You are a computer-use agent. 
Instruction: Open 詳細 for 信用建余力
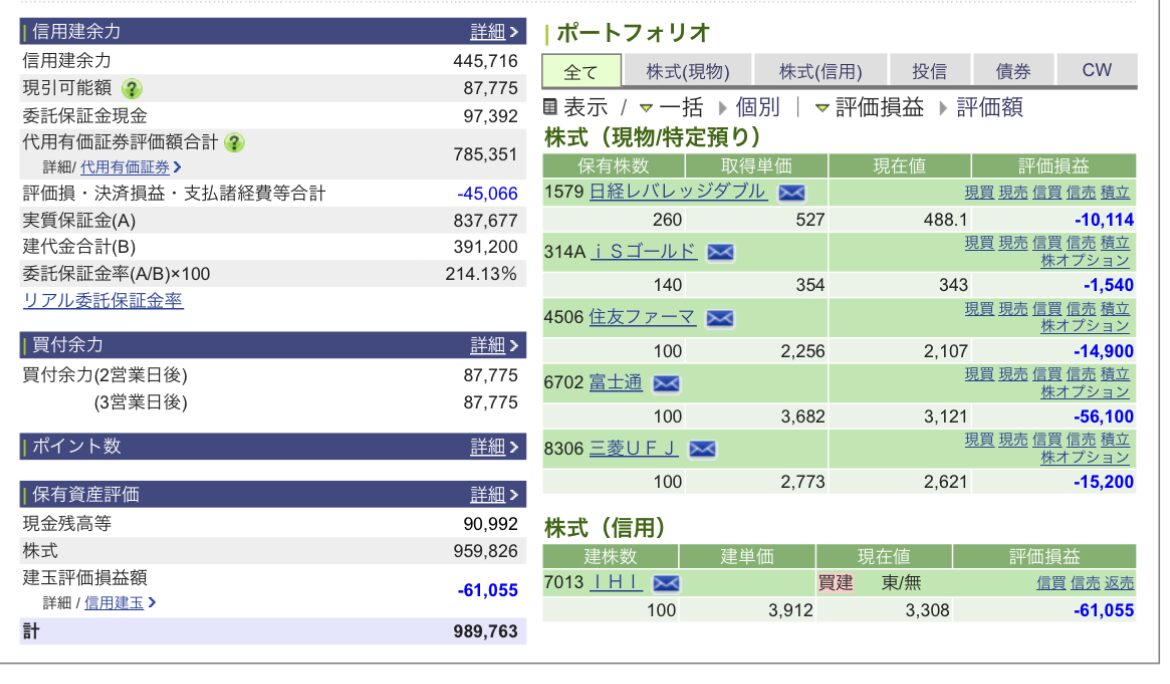click(494, 31)
